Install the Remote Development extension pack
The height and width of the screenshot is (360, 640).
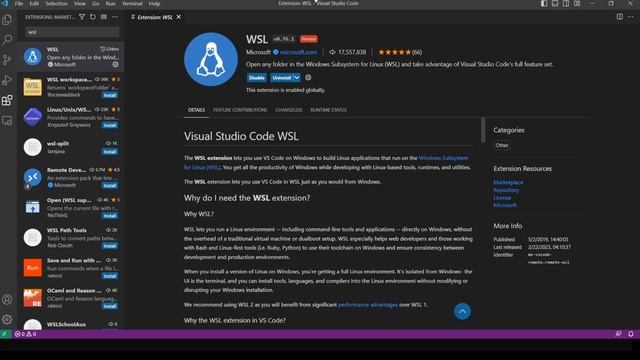(110, 186)
